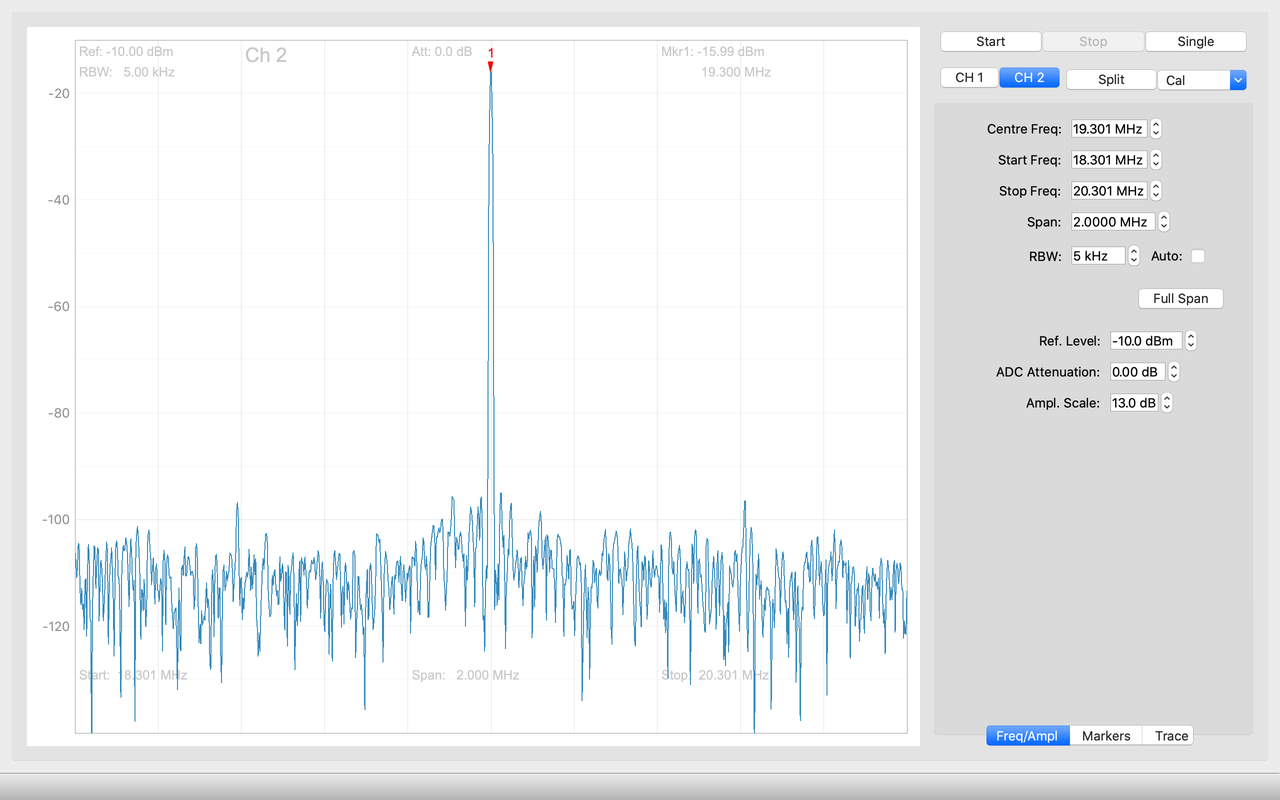Click the 'Ref: -10.00 dBm' plot text
1280x800 pixels.
click(126, 52)
